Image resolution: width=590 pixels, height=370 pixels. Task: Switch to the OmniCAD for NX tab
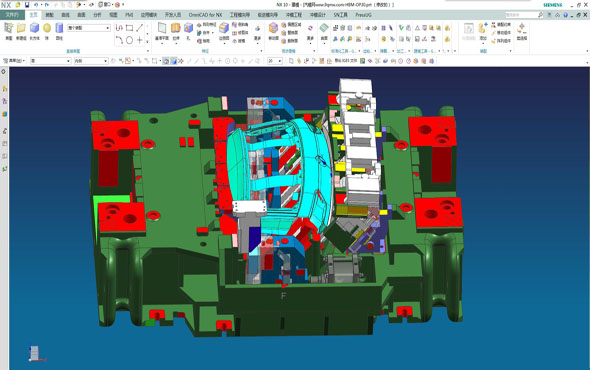(205, 15)
